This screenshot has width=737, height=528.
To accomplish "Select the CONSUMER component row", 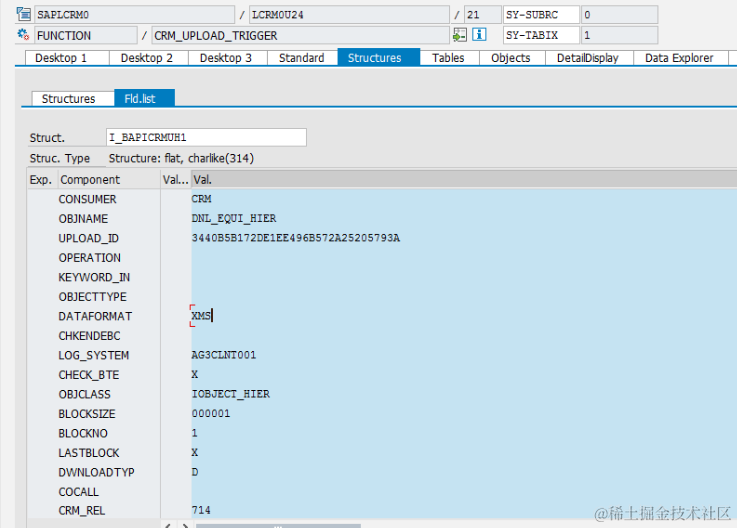I will [x=87, y=199].
